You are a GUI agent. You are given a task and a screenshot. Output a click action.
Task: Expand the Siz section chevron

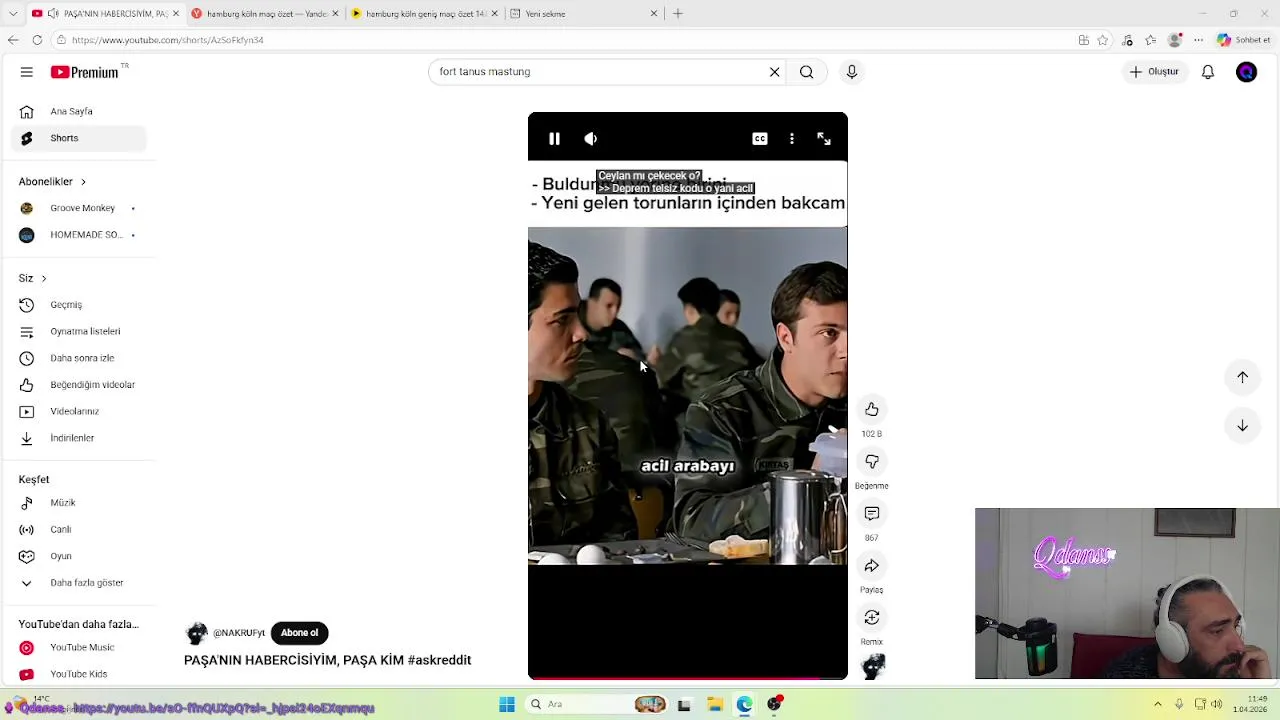pyautogui.click(x=43, y=278)
